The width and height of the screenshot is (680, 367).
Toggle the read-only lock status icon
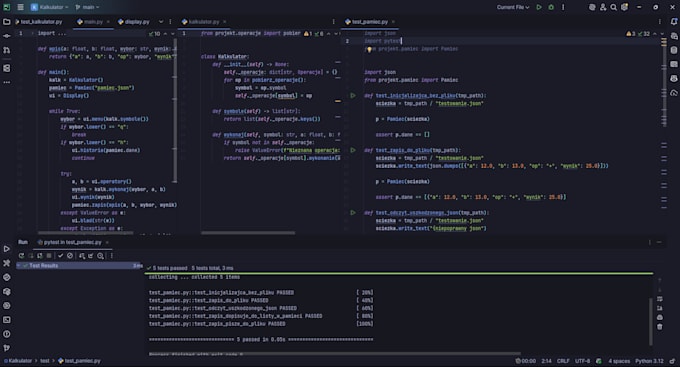pos(672,361)
